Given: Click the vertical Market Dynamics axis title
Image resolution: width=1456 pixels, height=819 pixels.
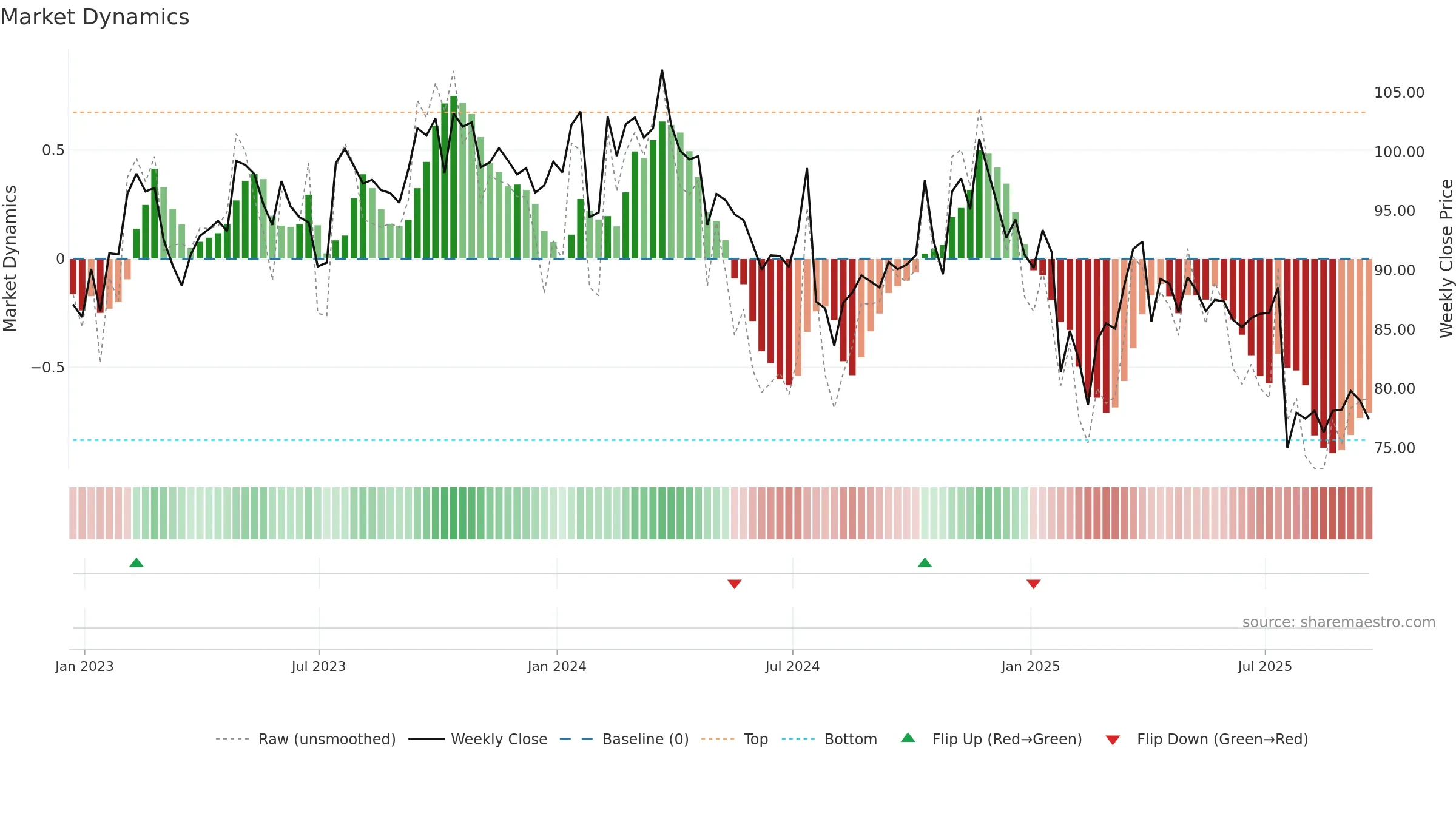Looking at the screenshot, I should (10, 258).
